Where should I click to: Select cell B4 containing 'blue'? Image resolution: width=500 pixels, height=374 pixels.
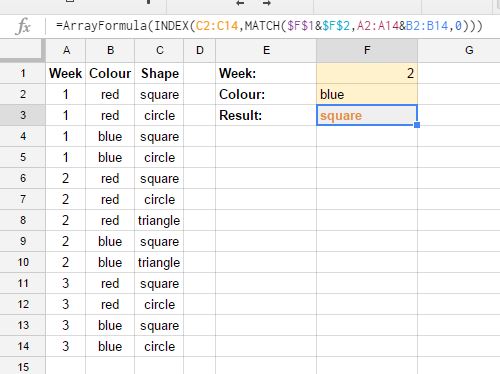pos(110,136)
